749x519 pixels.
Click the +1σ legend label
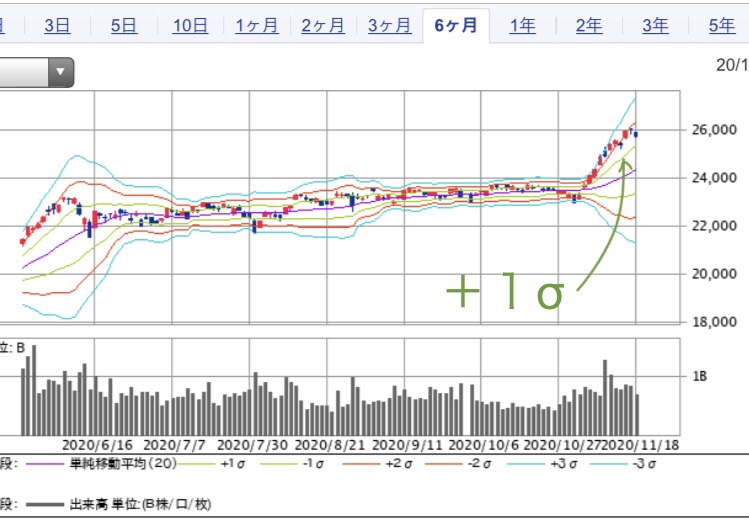click(x=233, y=463)
